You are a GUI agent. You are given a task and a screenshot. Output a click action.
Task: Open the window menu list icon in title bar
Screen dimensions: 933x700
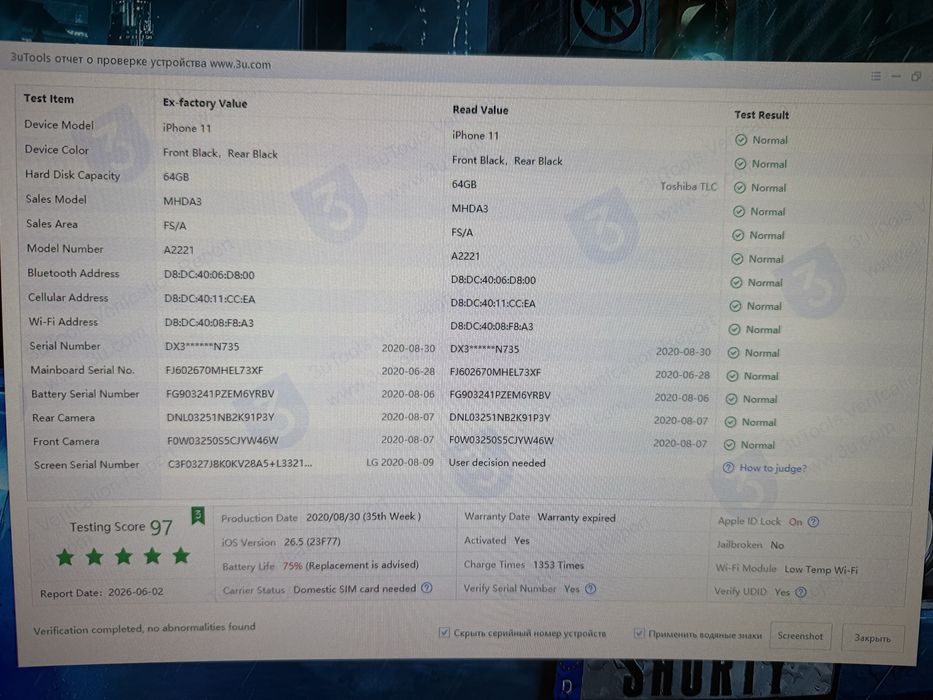(x=876, y=76)
